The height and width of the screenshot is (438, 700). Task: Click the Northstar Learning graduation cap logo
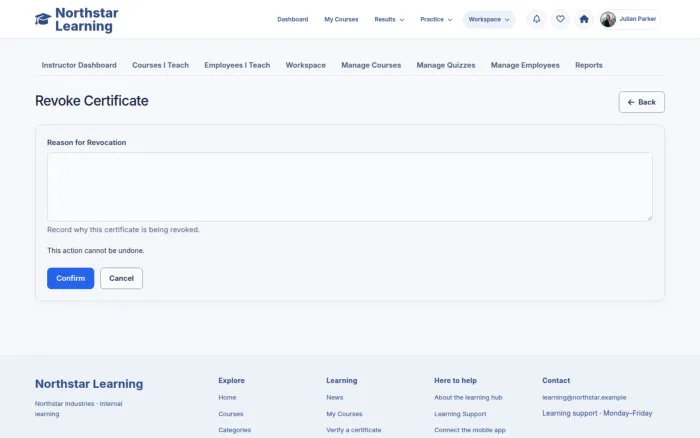pos(43,19)
